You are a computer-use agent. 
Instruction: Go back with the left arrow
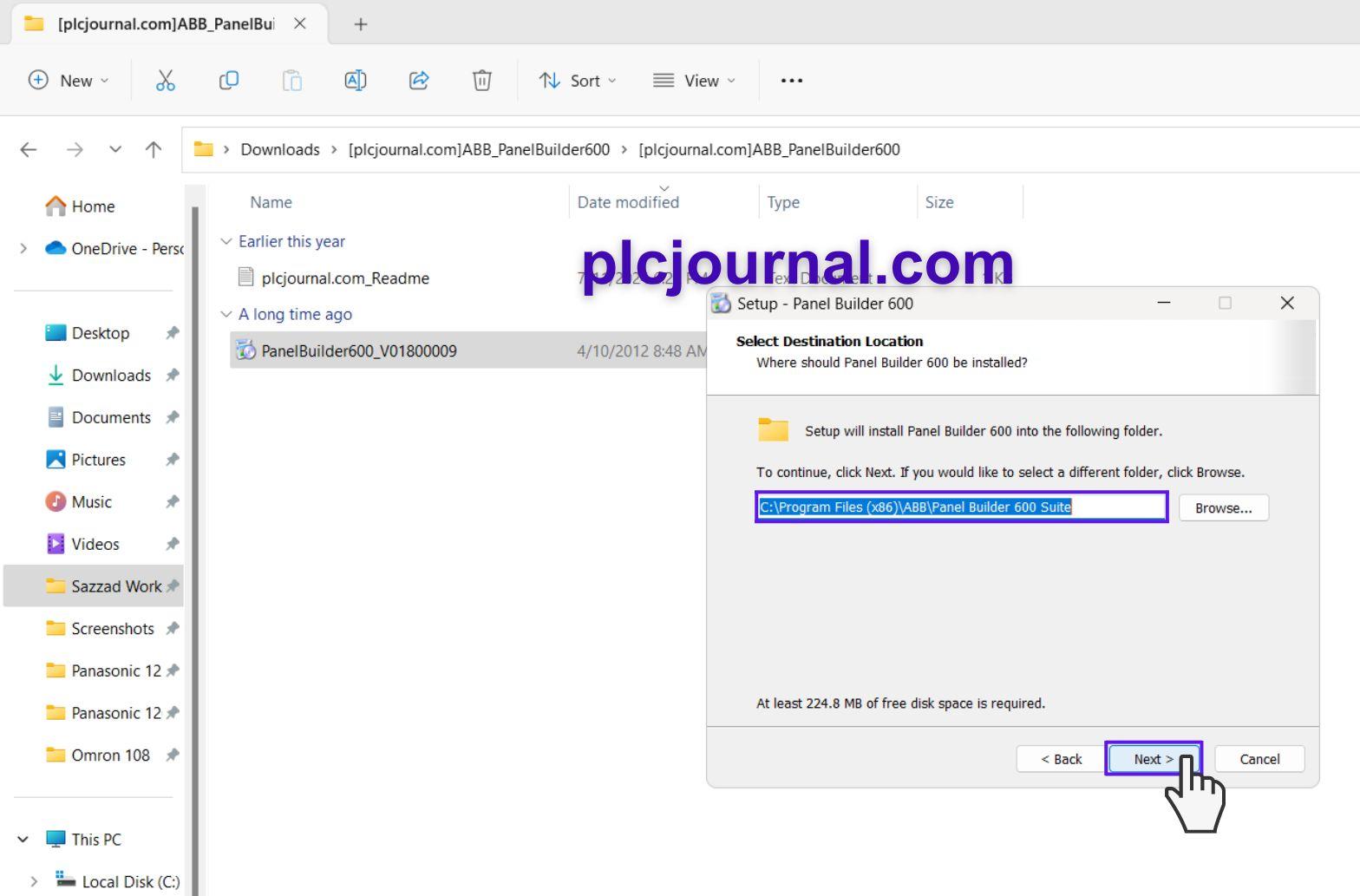pos(29,149)
